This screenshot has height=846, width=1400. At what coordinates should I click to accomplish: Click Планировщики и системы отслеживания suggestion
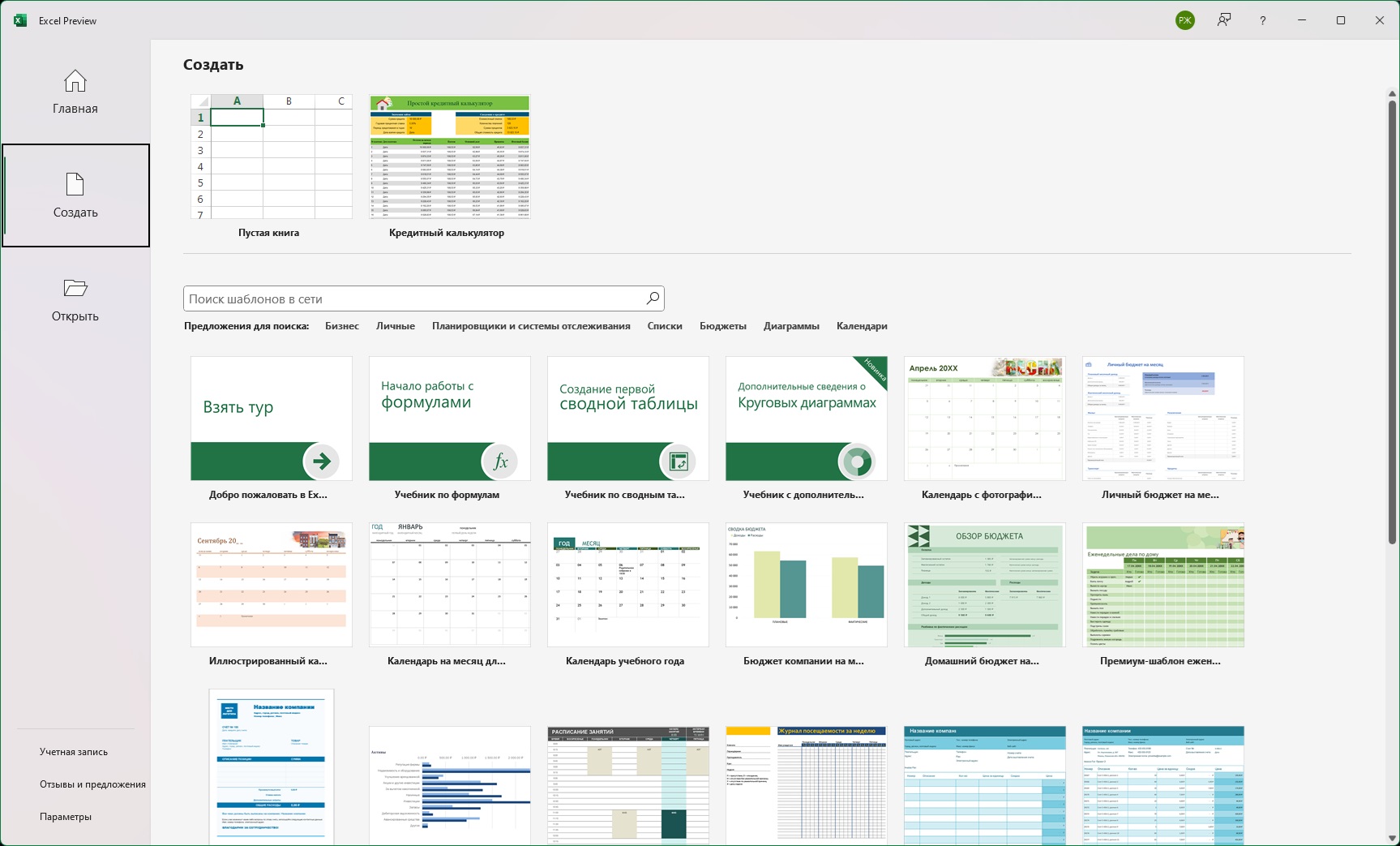point(531,326)
